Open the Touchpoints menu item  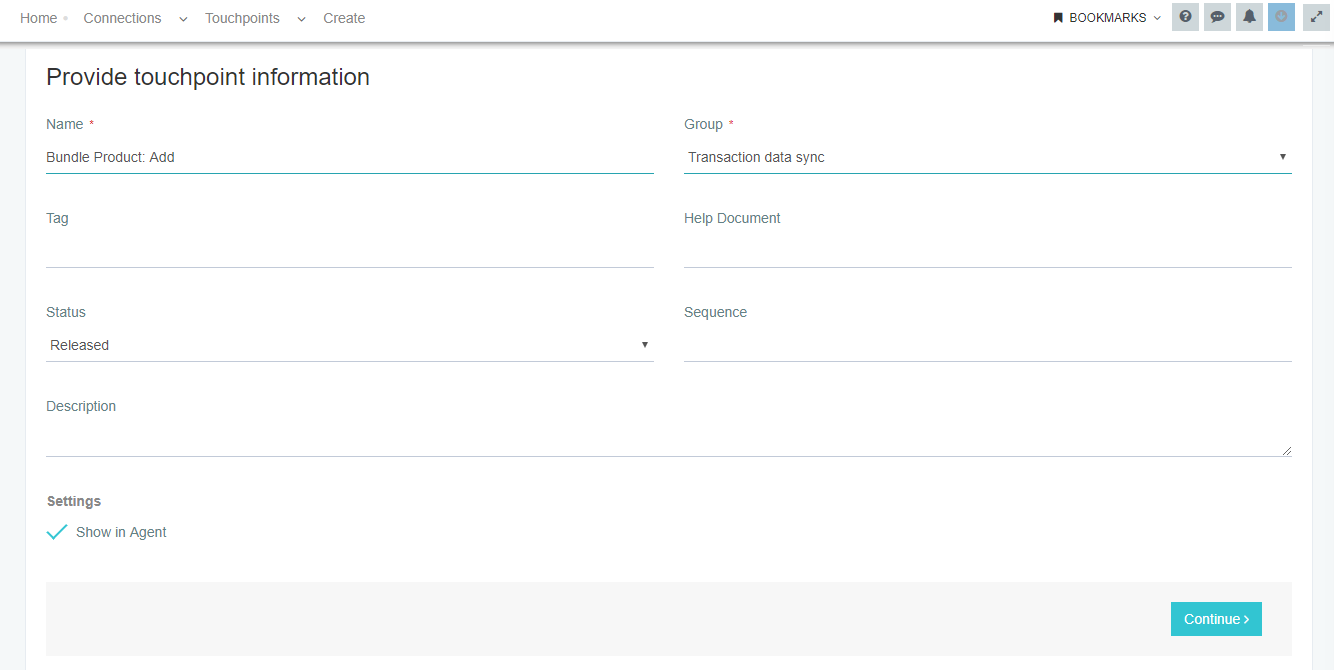tap(242, 18)
